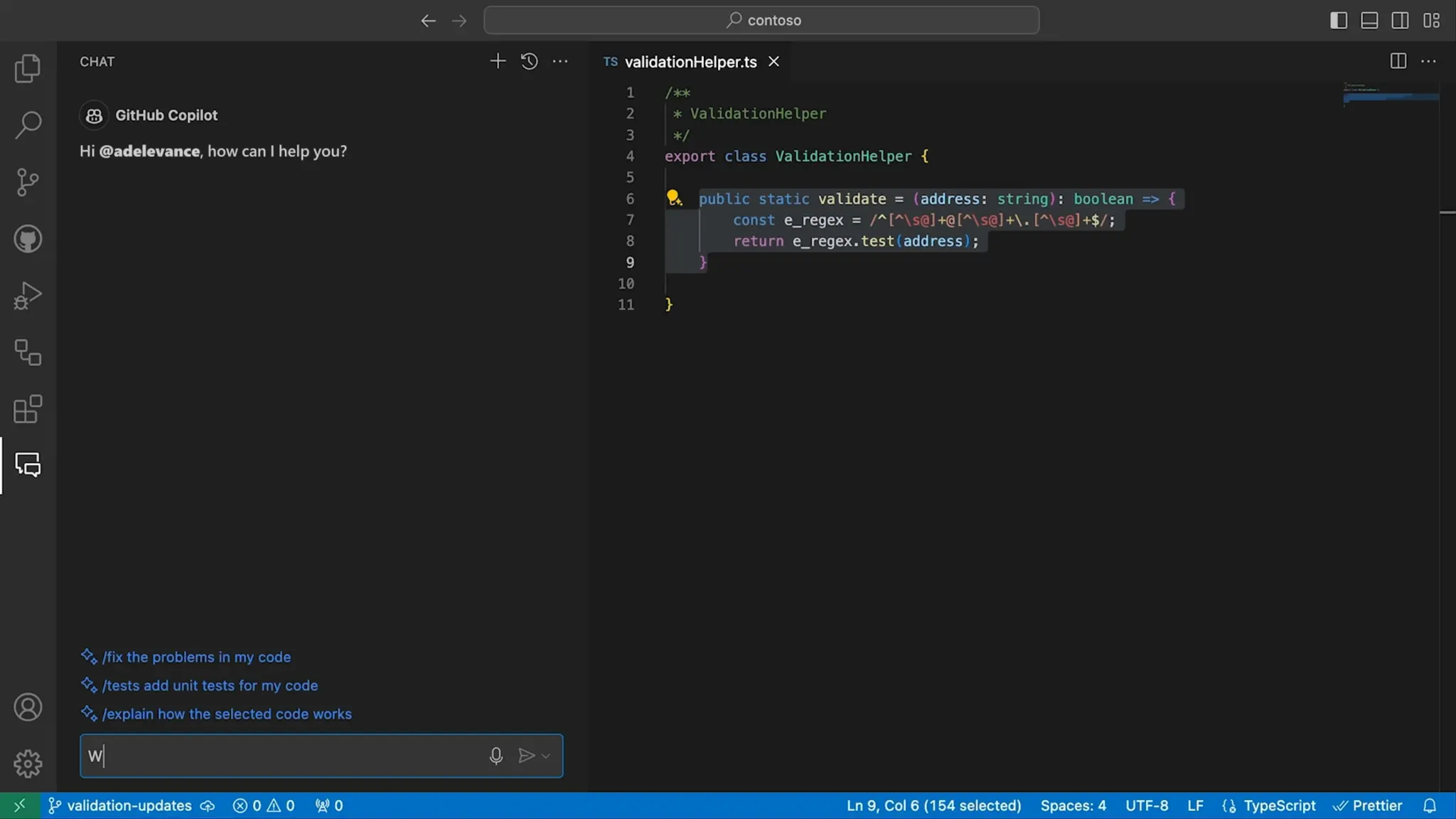Toggle the bottom panel layout button

1369,21
